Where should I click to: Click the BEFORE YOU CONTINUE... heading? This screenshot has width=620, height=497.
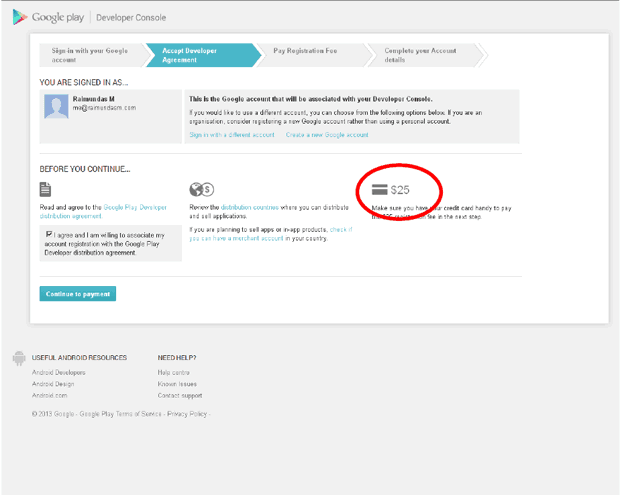coord(85,169)
